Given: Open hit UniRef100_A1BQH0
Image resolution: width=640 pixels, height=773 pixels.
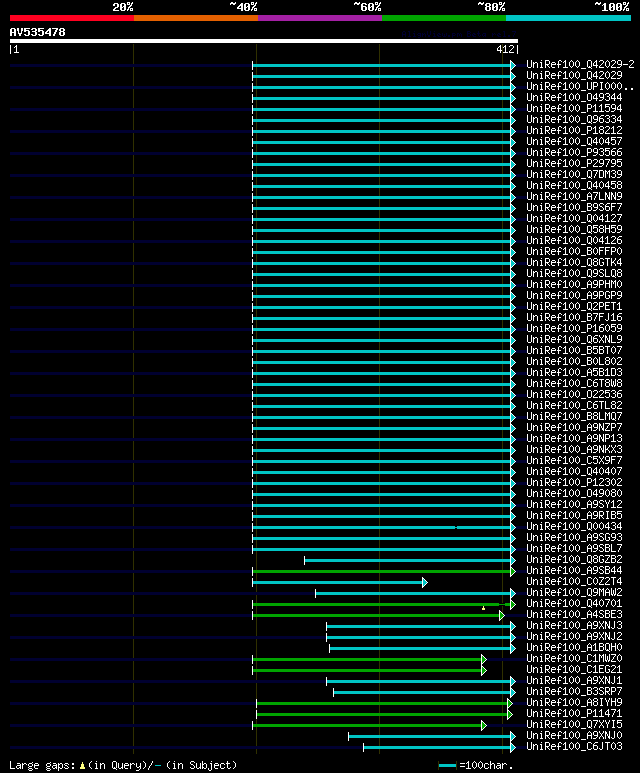Looking at the screenshot, I should (574, 647).
